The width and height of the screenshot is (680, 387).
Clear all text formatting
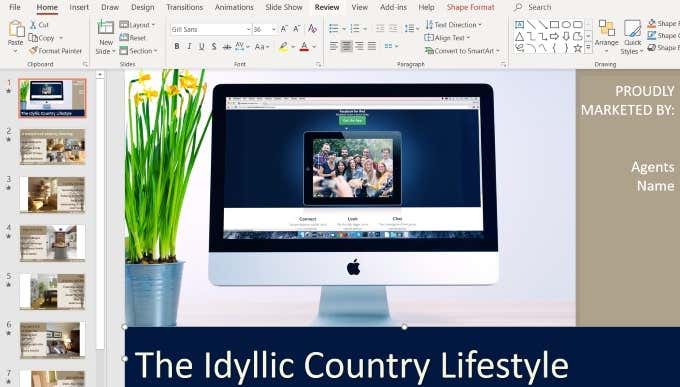pos(312,29)
